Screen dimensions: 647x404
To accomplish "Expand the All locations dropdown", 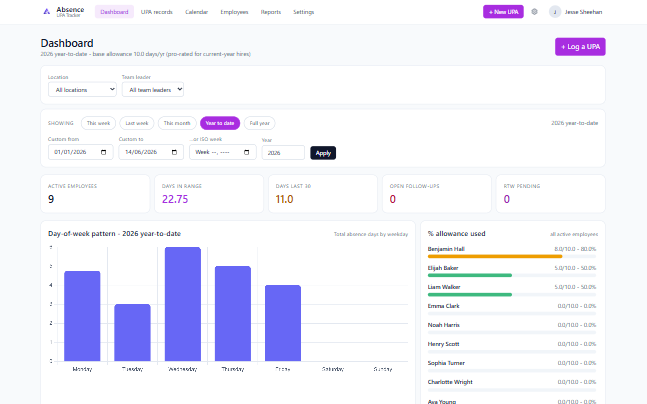I will (82, 90).
